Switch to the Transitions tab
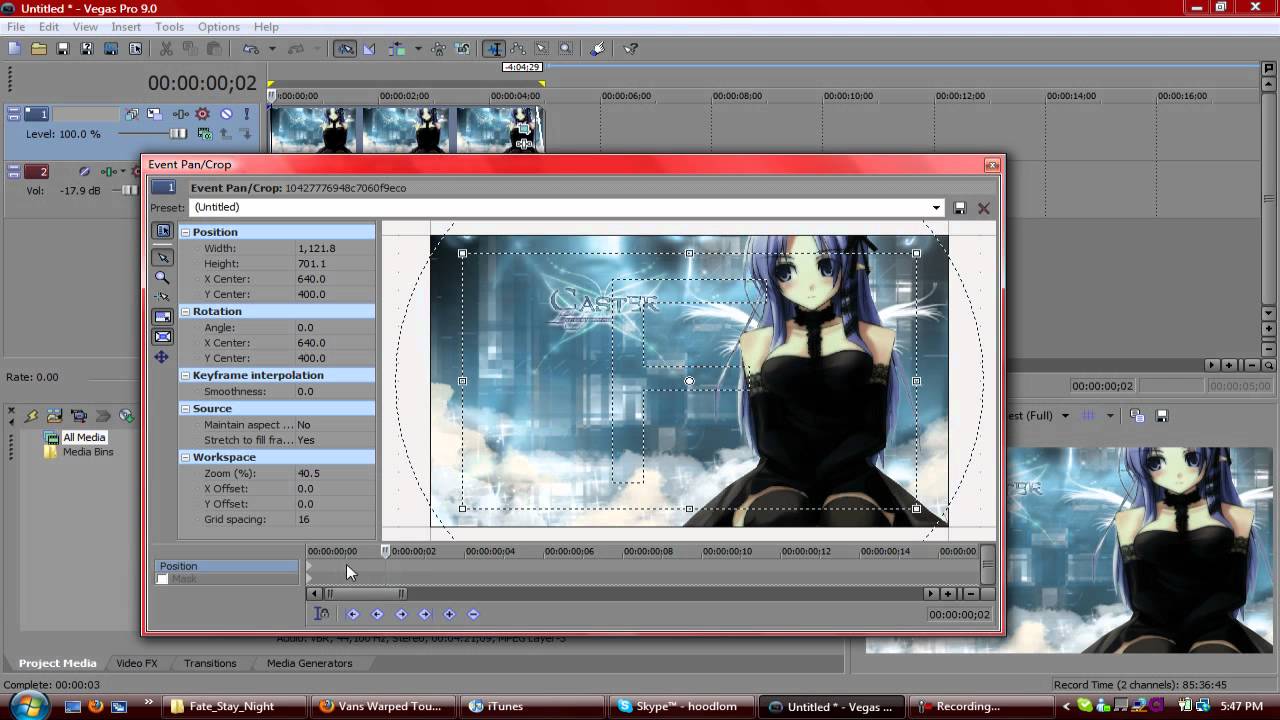 point(210,663)
